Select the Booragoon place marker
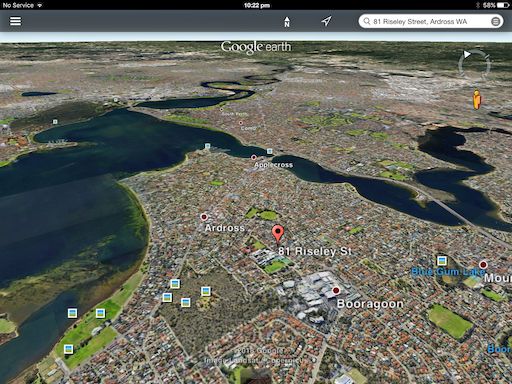This screenshot has width=512, height=384. tap(336, 290)
